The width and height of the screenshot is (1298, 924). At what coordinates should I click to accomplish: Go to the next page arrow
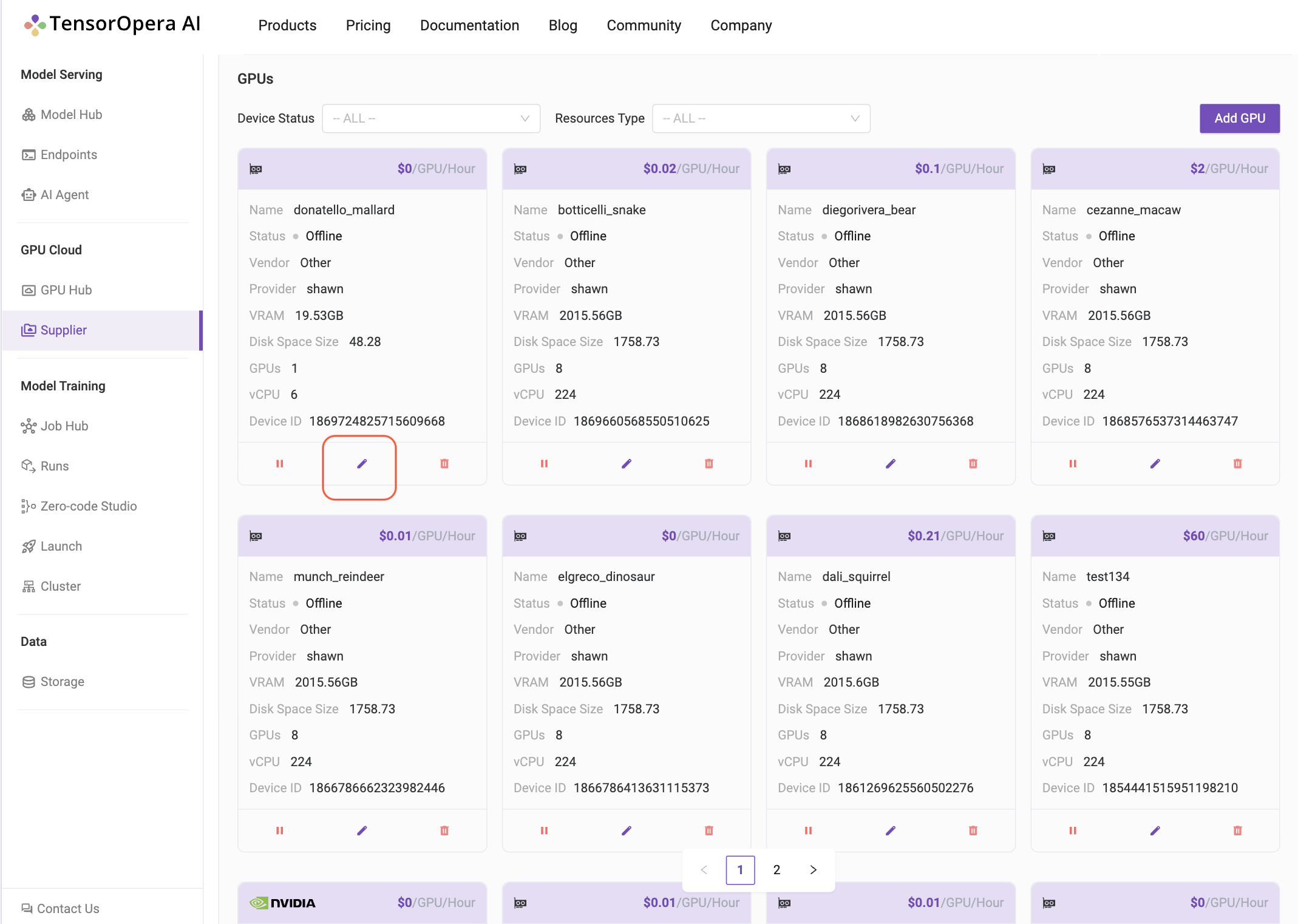(814, 870)
